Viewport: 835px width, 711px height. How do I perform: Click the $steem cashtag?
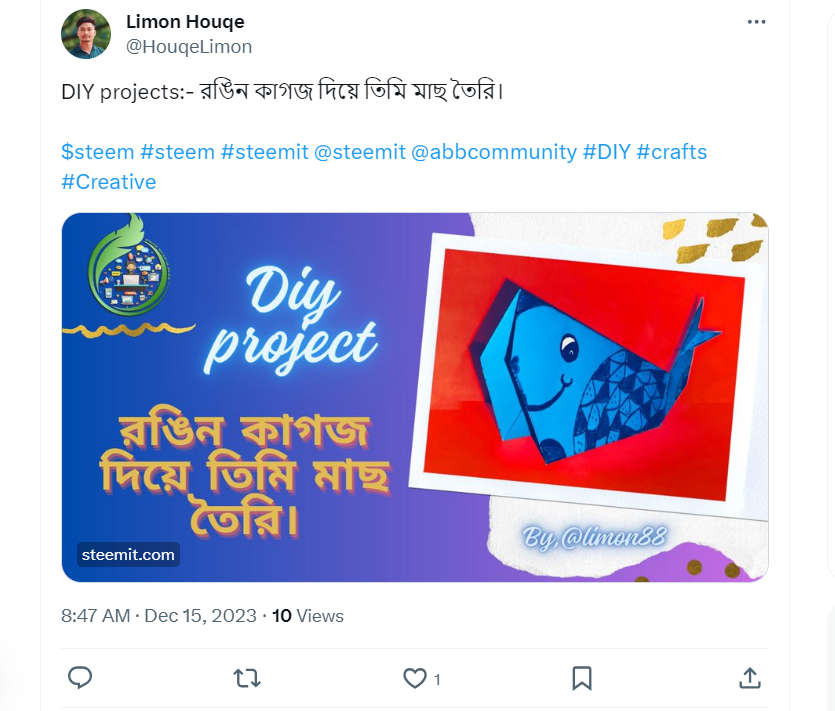97,152
